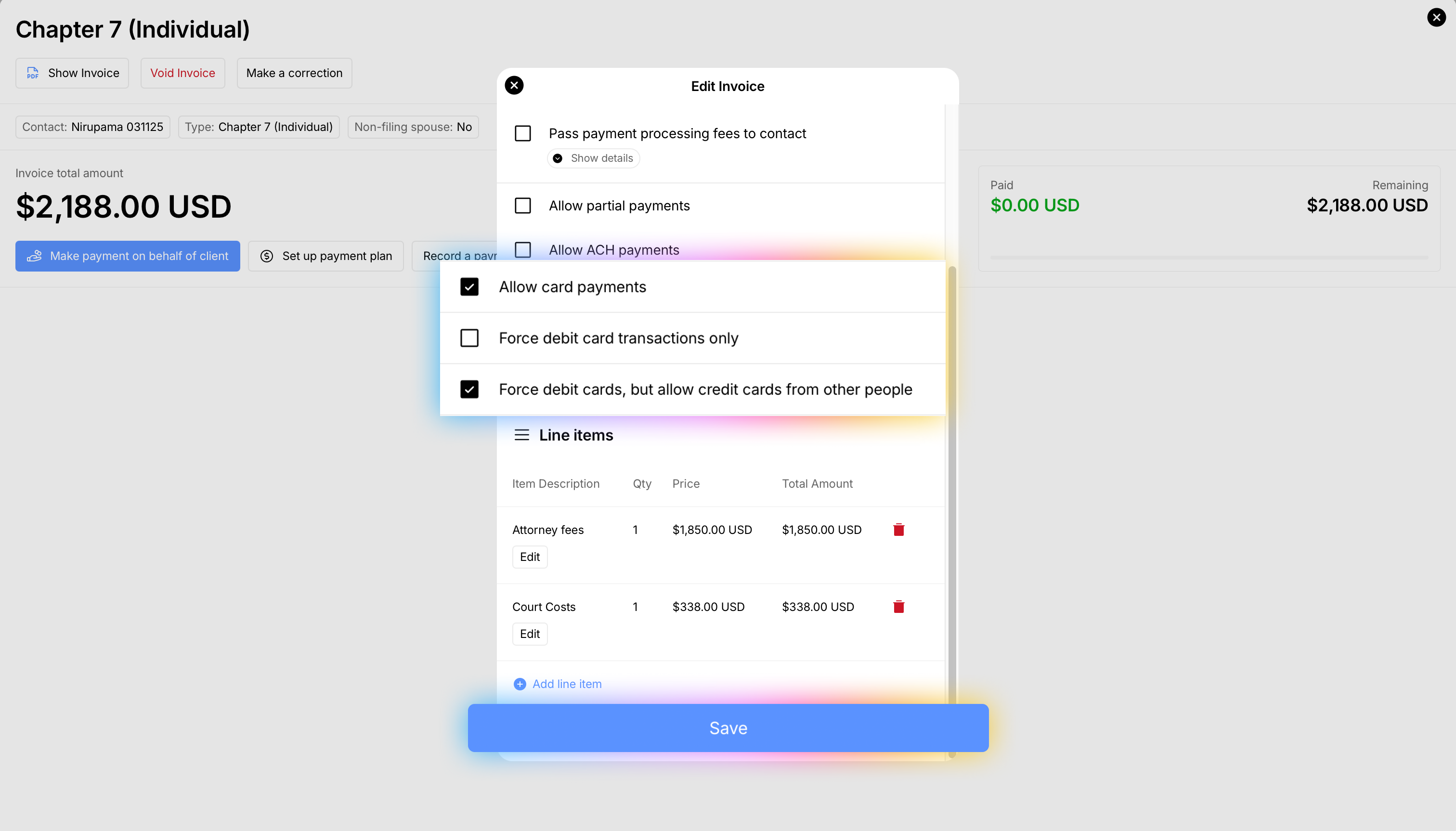
Task: Enable Force debit card transactions only
Action: coord(469,338)
